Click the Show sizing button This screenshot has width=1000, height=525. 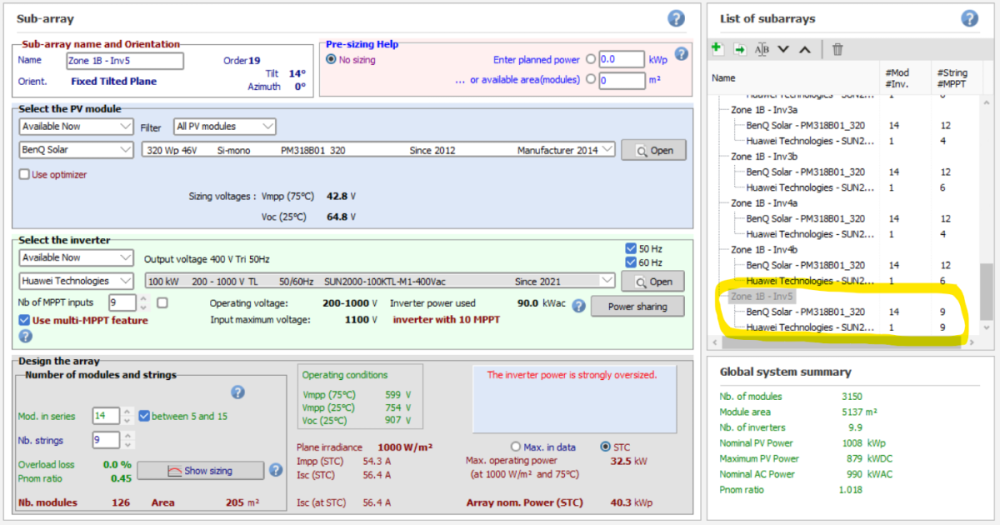(x=199, y=470)
